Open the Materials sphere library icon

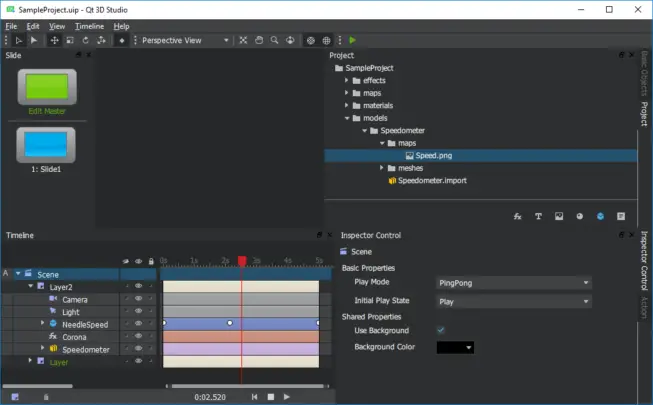580,216
